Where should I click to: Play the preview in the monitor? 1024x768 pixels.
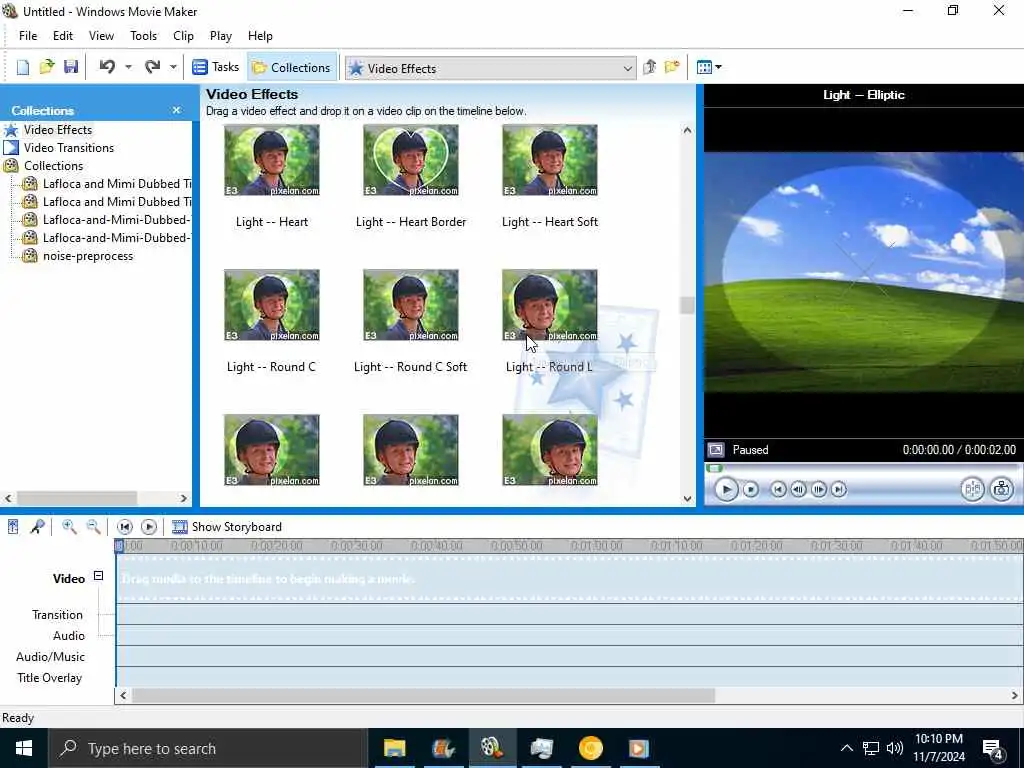click(726, 489)
